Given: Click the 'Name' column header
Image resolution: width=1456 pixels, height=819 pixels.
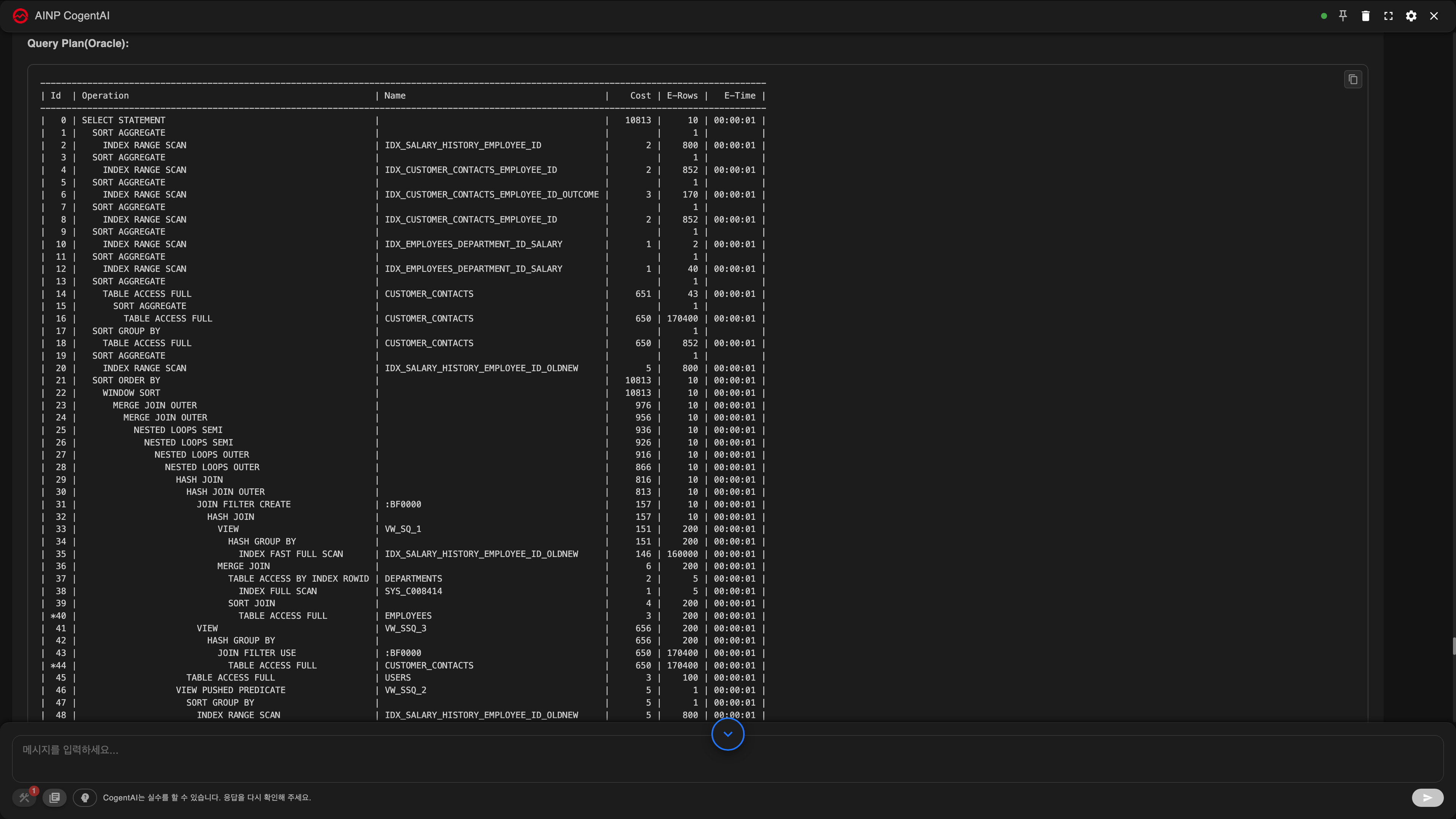Looking at the screenshot, I should (394, 96).
